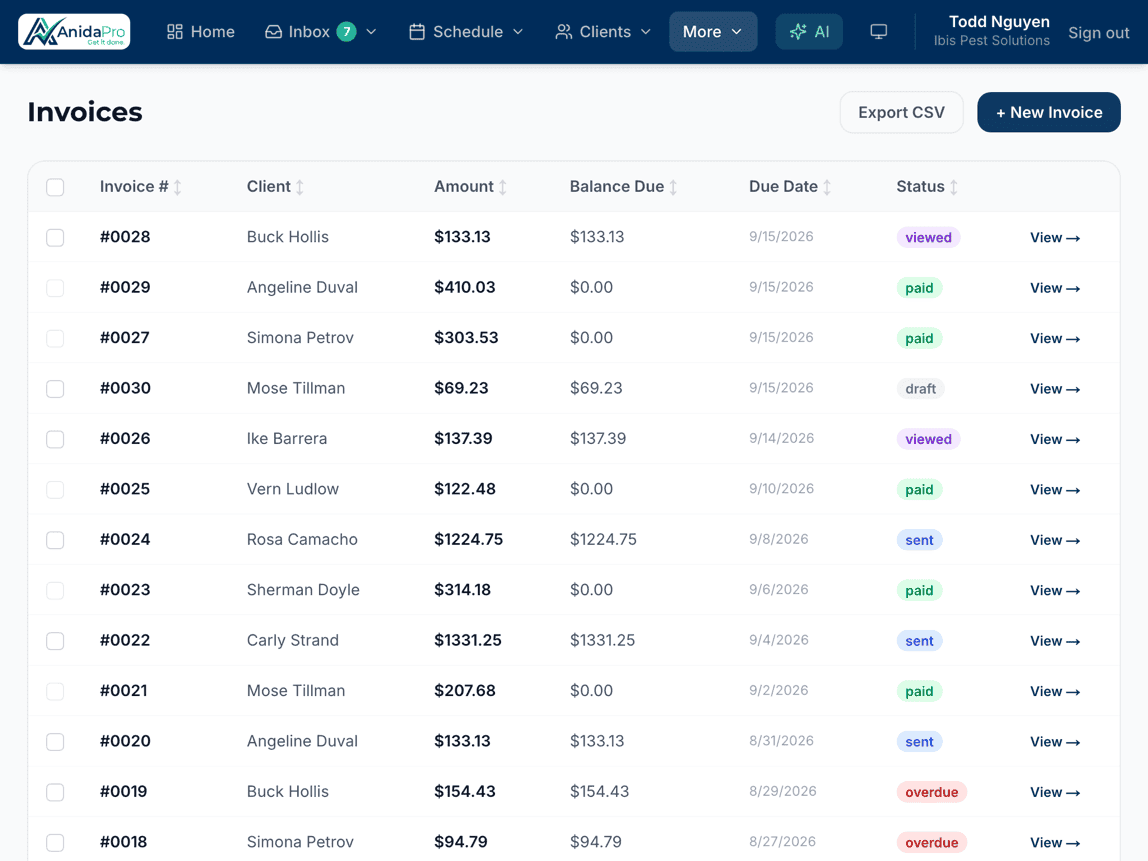View overdue invoice #0019

(x=1055, y=792)
